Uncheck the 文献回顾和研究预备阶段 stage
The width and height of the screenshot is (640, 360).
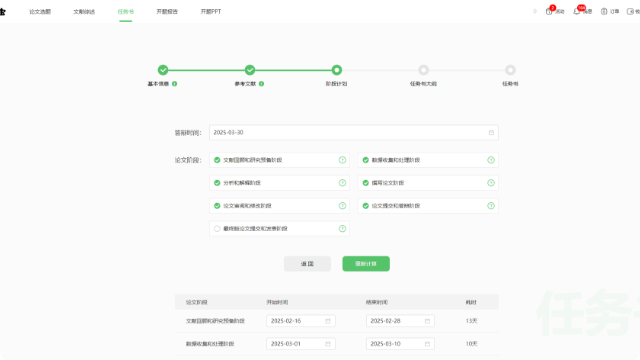(x=217, y=160)
